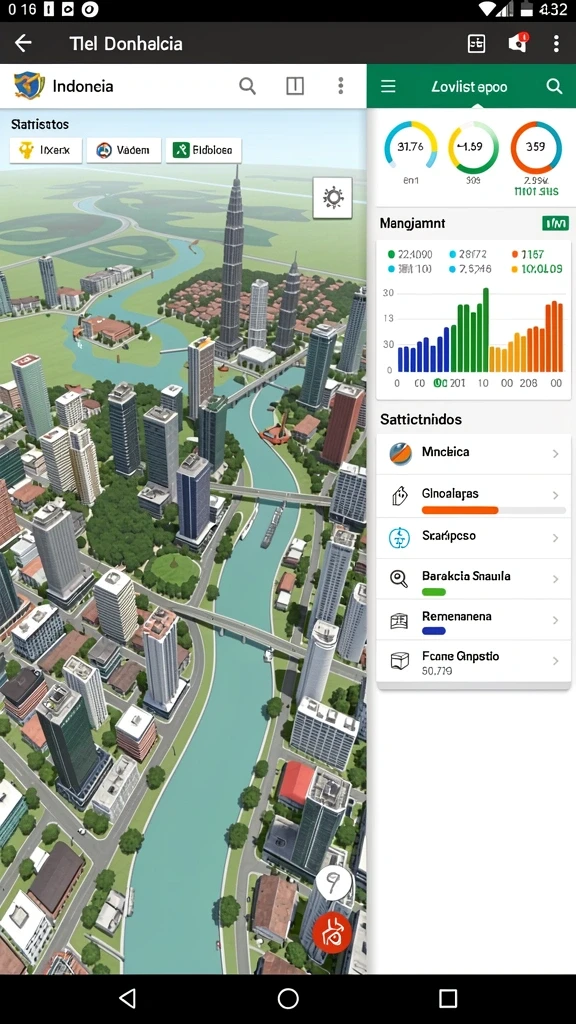This screenshot has width=576, height=1024.
Task: Expand the Mncleica list row
Action: (473, 454)
